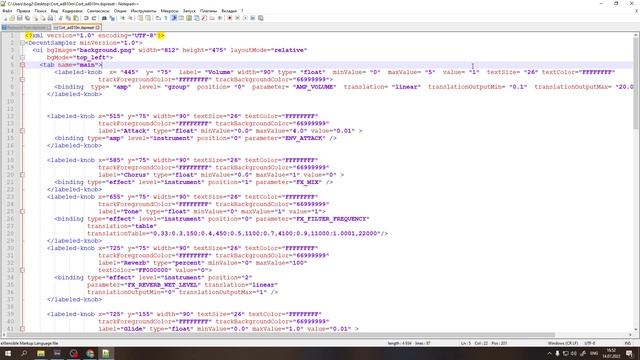Undo the last edit via toolbar
This screenshot has width=640, height=360.
click(86, 18)
